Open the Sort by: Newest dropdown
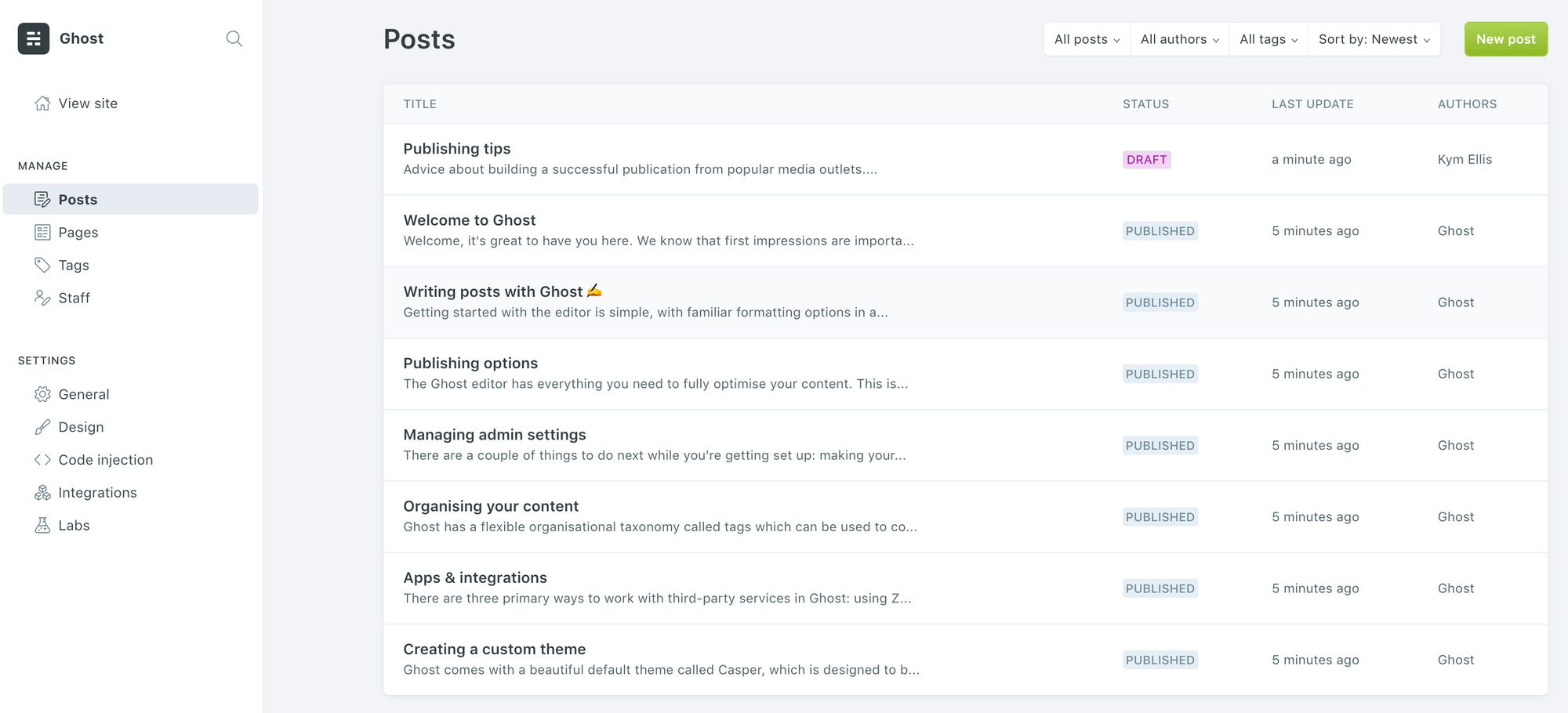The width and height of the screenshot is (1568, 713). (1374, 39)
